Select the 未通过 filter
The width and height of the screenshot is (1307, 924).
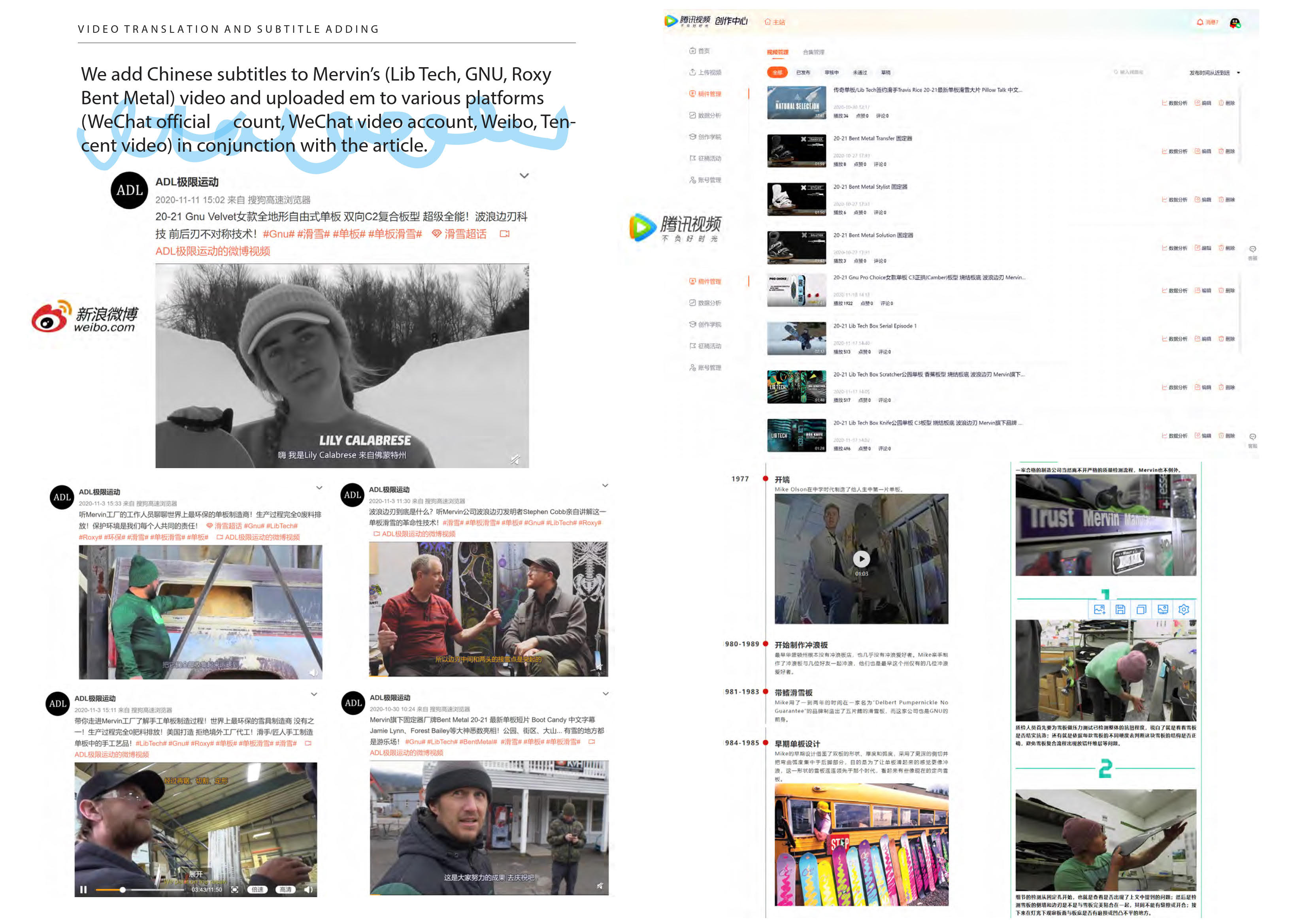tap(860, 72)
